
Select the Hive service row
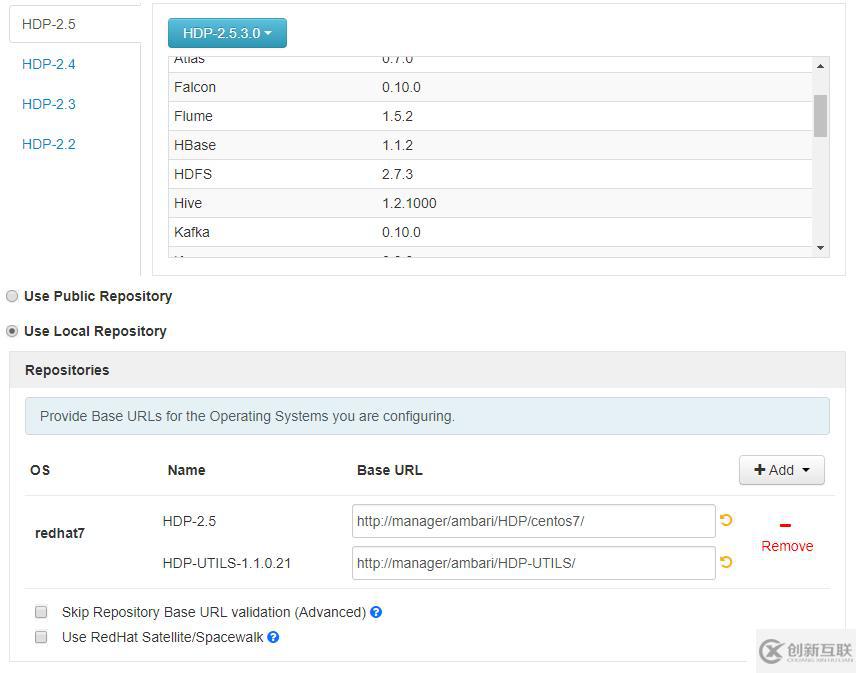pos(490,203)
